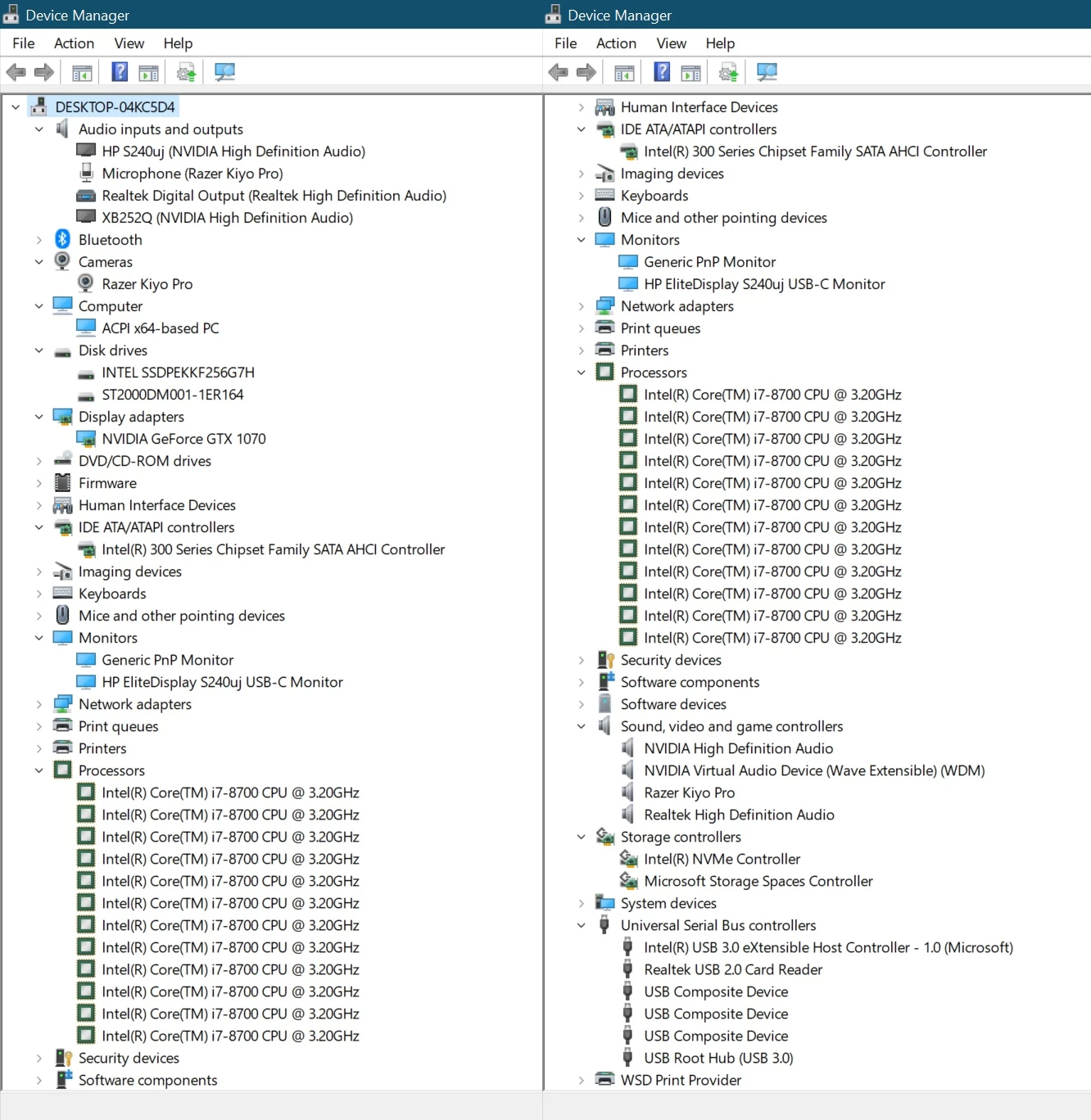
Task: Click Back arrow in left Device Manager toolbar
Action: pyautogui.click(x=16, y=72)
